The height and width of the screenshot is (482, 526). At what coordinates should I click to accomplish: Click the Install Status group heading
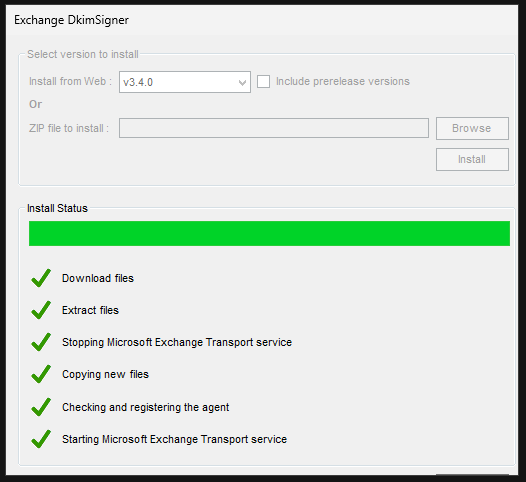click(x=57, y=208)
